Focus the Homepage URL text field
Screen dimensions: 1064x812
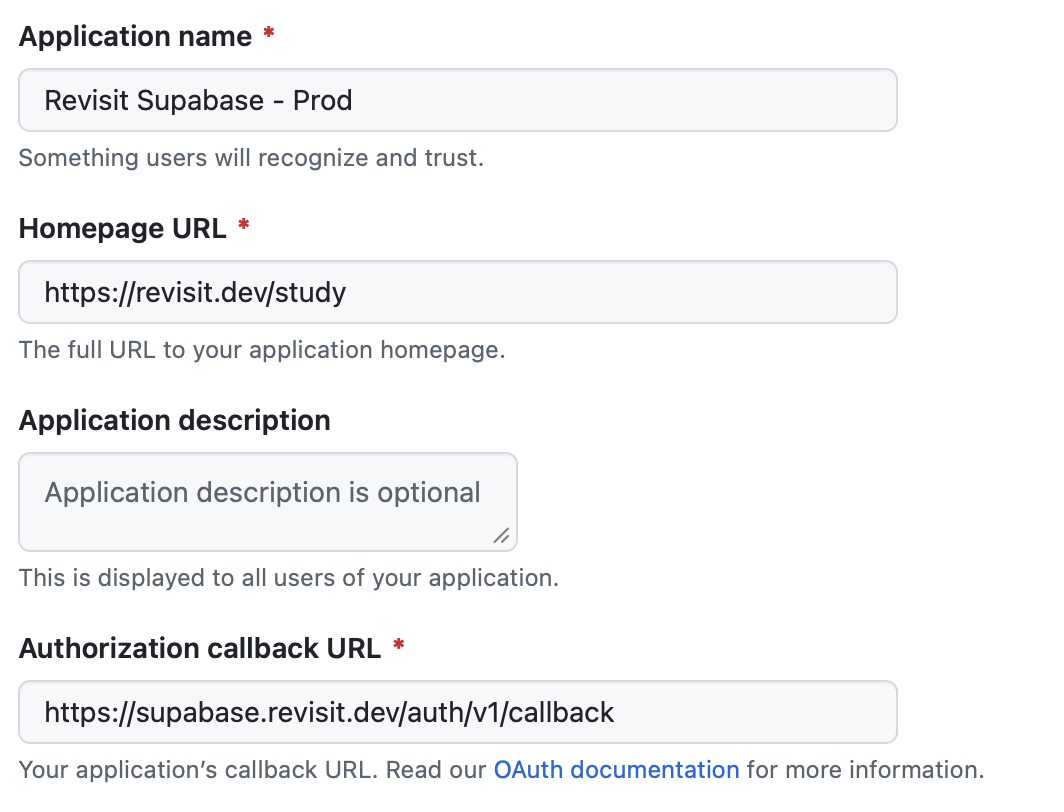(x=457, y=292)
